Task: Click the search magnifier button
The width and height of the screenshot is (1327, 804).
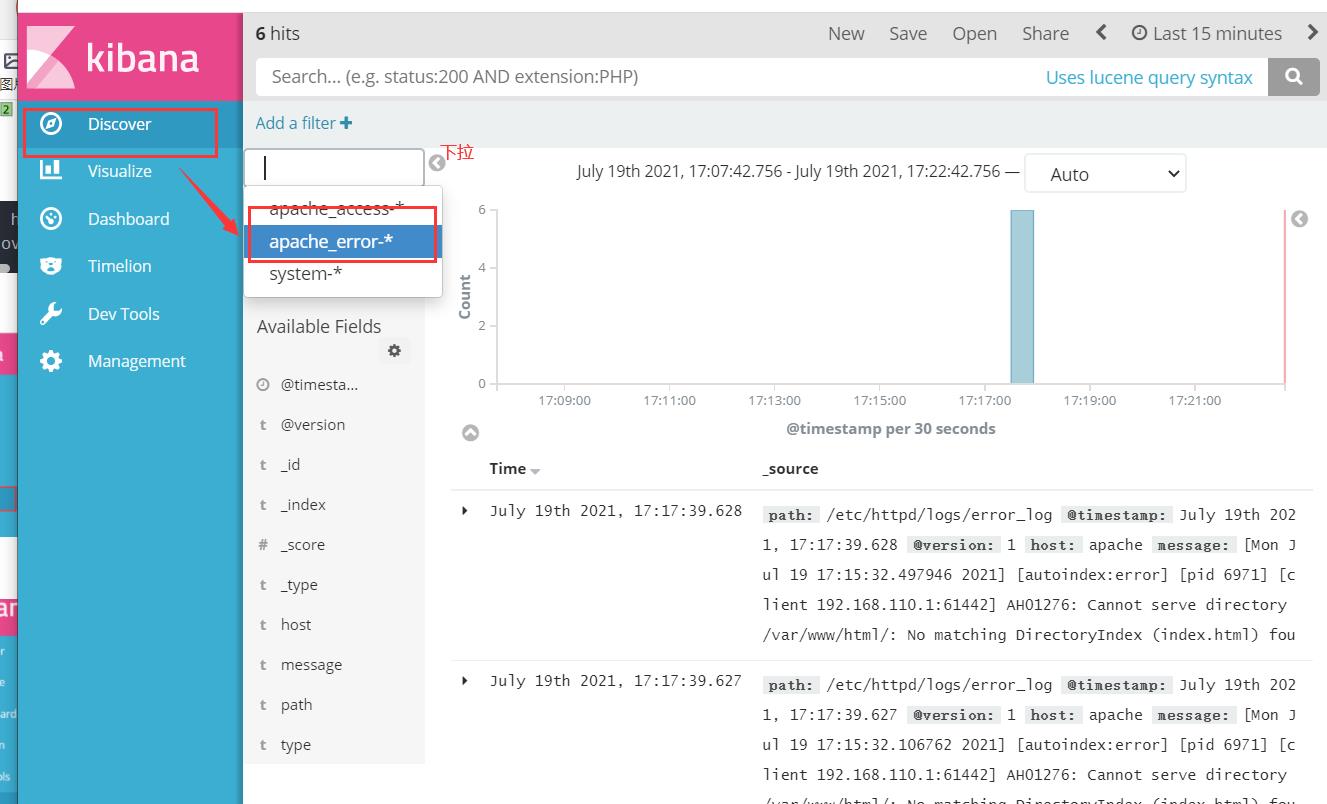Action: (x=1294, y=76)
